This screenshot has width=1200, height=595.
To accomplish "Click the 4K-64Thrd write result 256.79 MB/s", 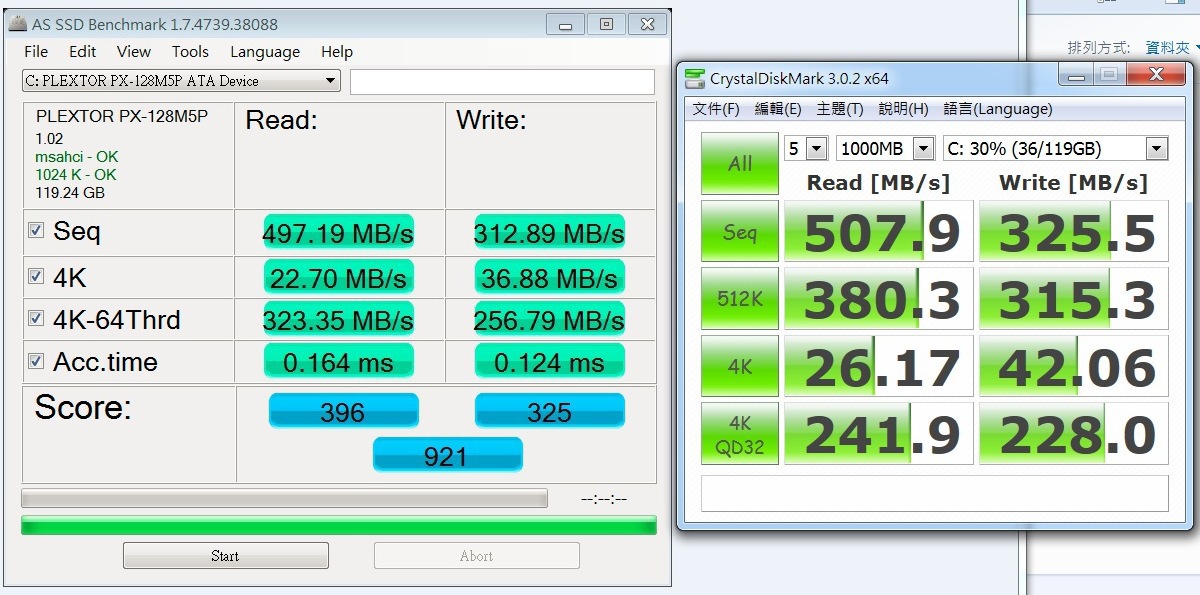I will point(550,320).
